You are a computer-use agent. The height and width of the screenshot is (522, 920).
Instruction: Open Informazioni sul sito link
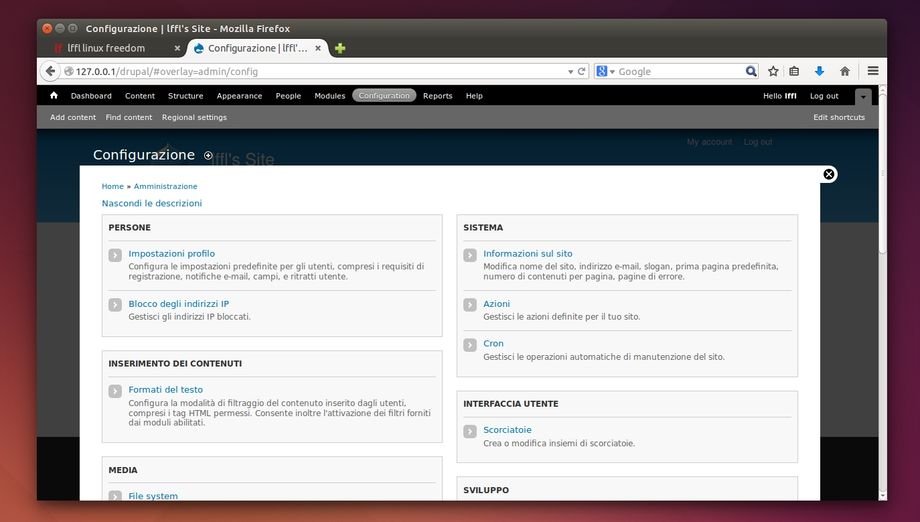pyautogui.click(x=528, y=253)
